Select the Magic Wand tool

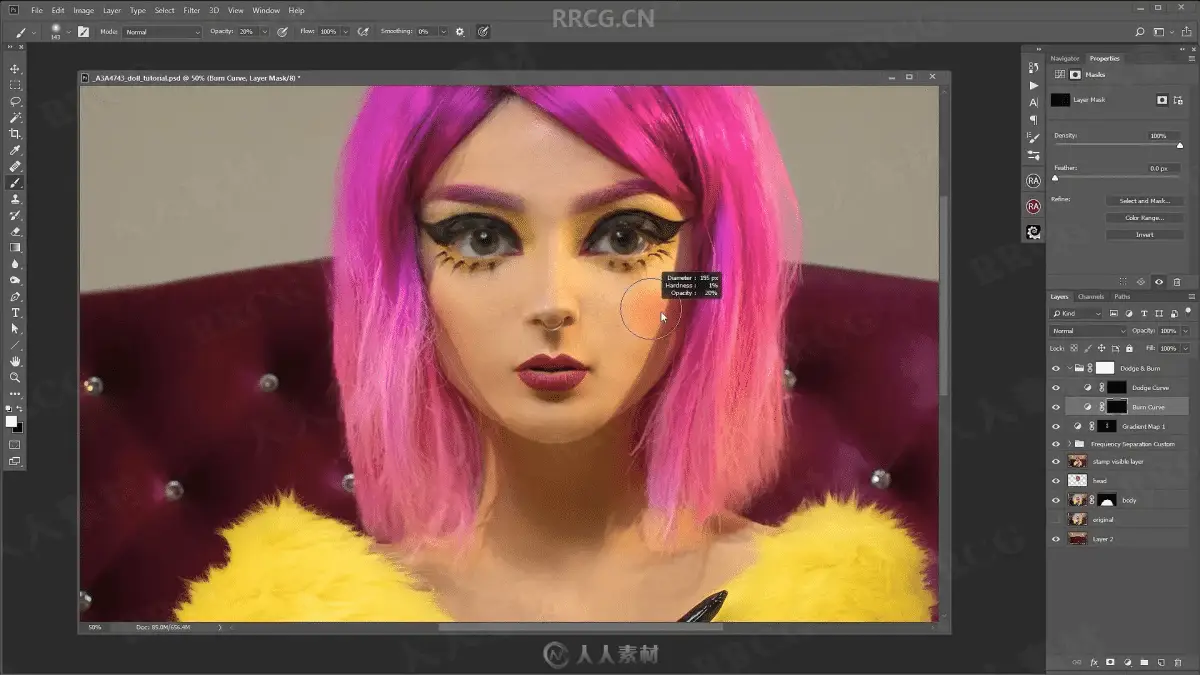click(15, 118)
